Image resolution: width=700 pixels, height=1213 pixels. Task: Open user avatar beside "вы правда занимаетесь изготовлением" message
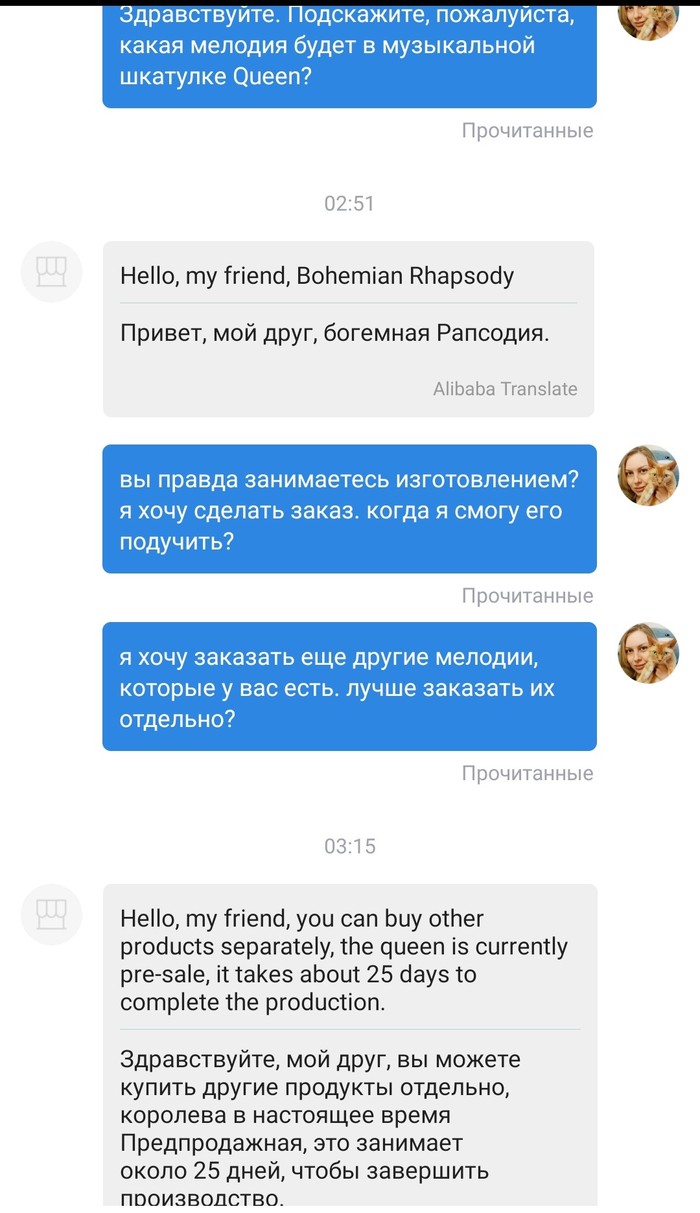[648, 475]
